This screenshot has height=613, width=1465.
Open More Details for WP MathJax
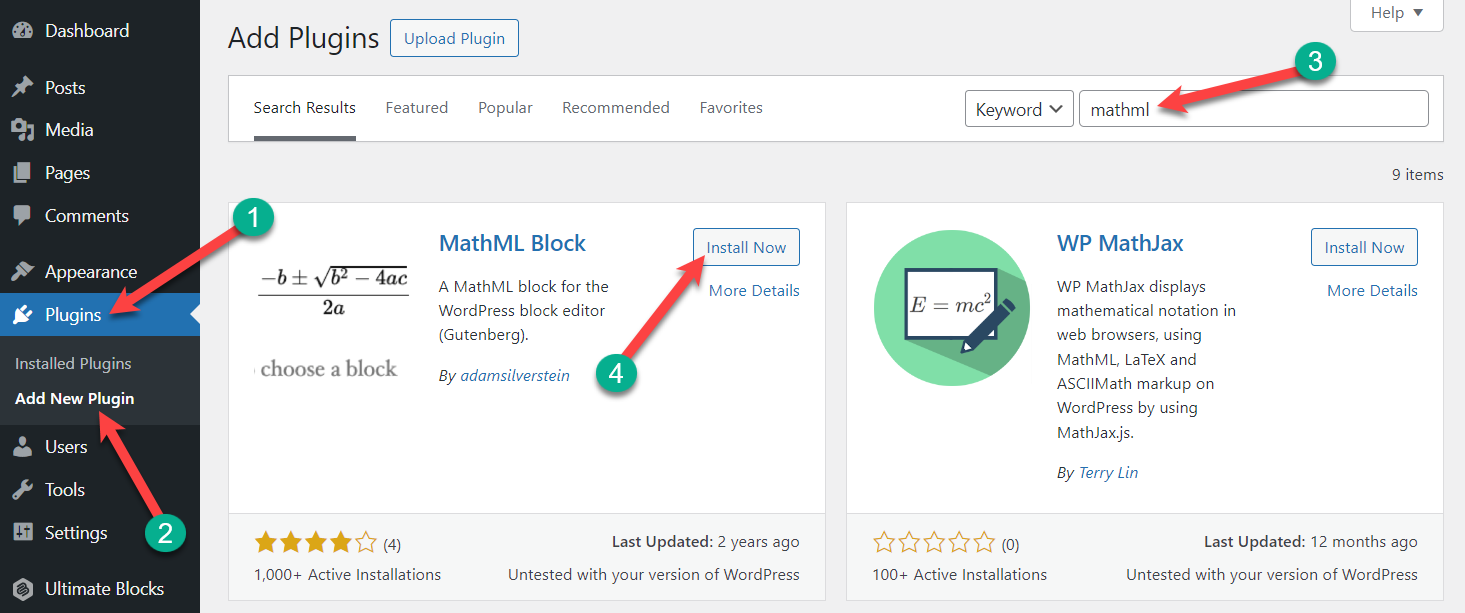point(1372,291)
